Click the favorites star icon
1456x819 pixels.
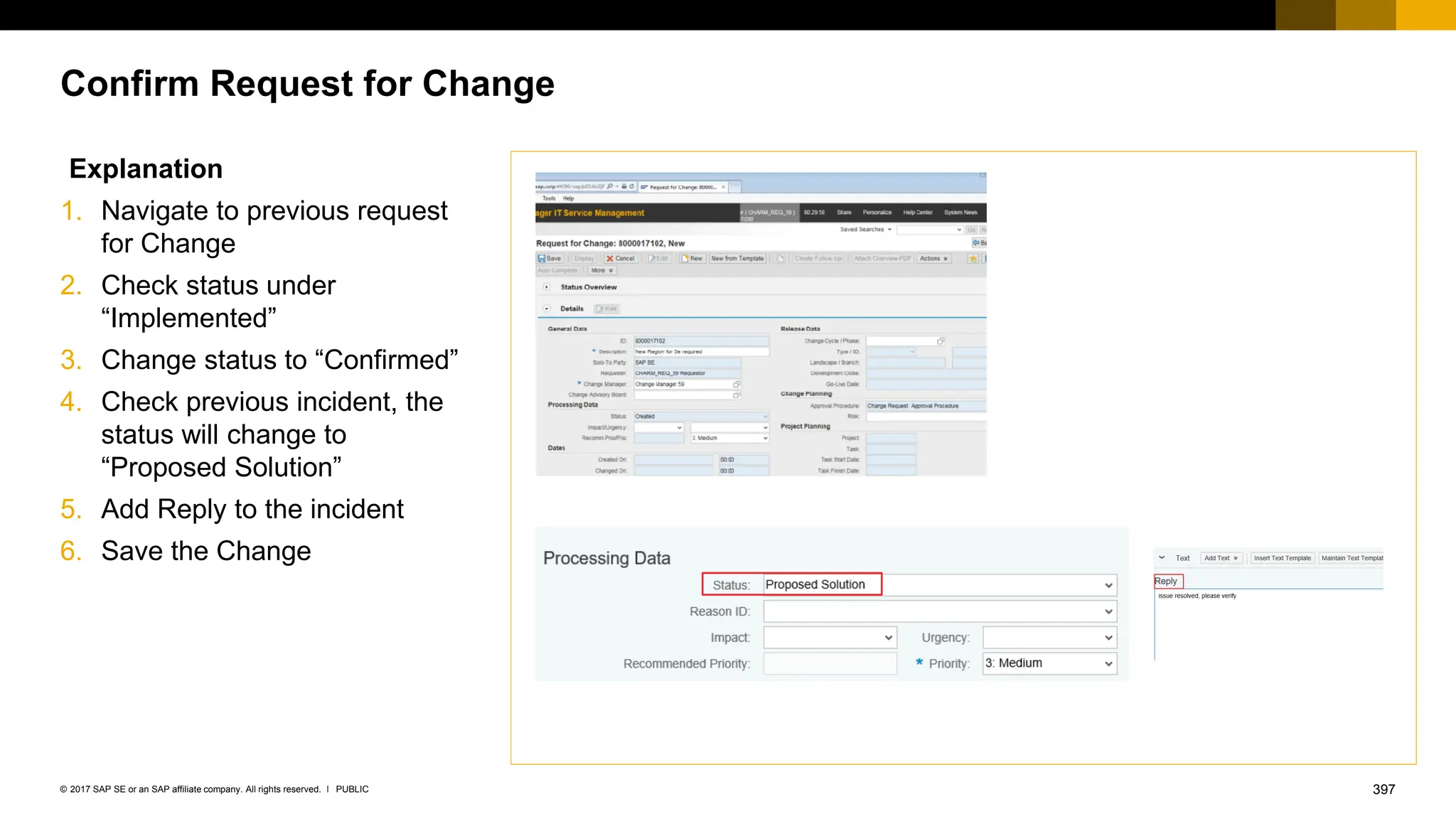tap(973, 259)
